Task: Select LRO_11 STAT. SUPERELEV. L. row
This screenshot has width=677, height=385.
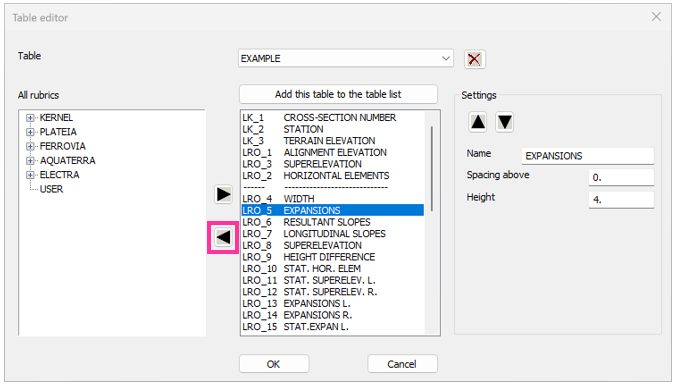Action: pos(332,280)
